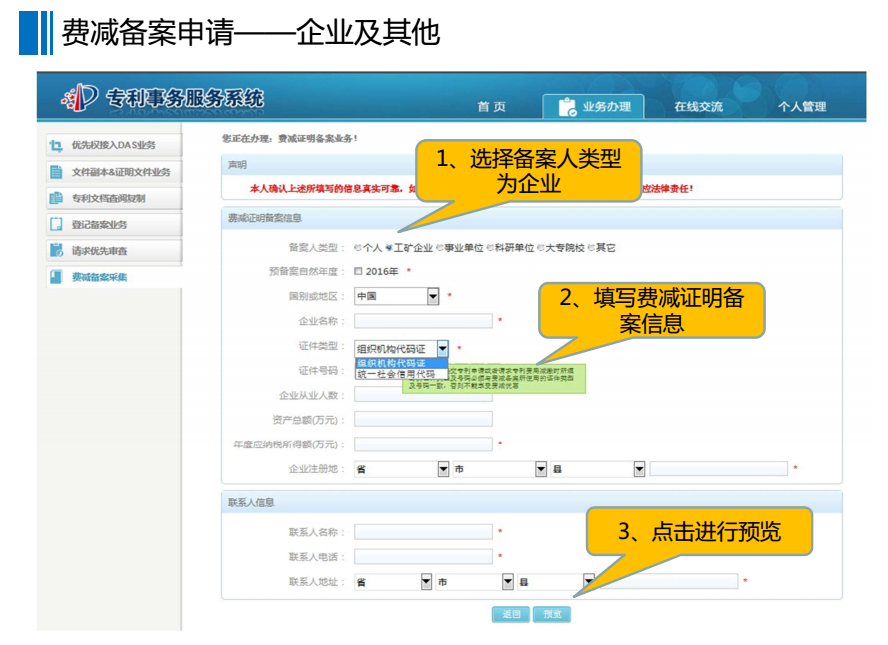Open 企业注册地 city (市) dropdown
888x645 pixels.
click(500, 469)
